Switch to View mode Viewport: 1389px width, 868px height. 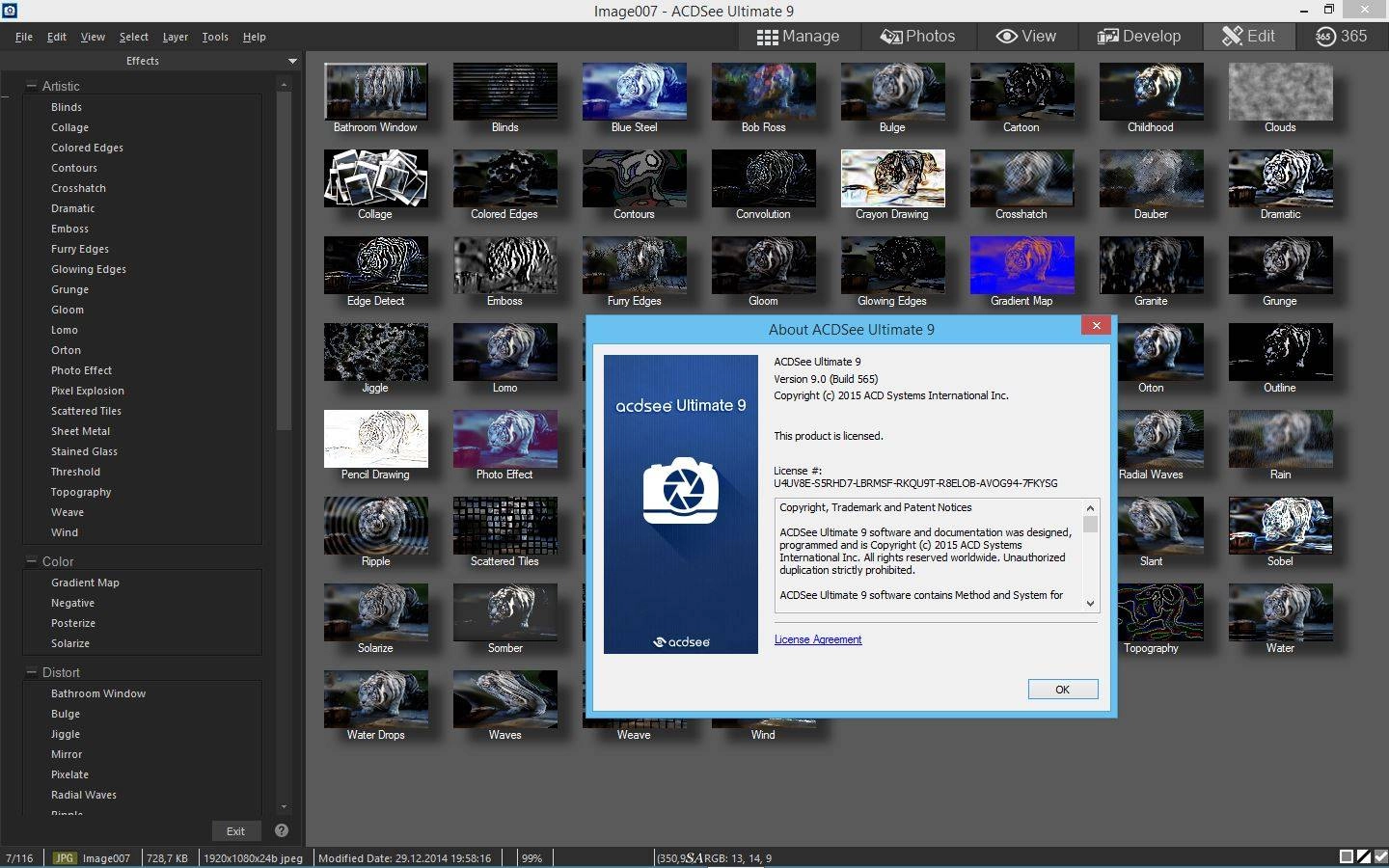1025,37
